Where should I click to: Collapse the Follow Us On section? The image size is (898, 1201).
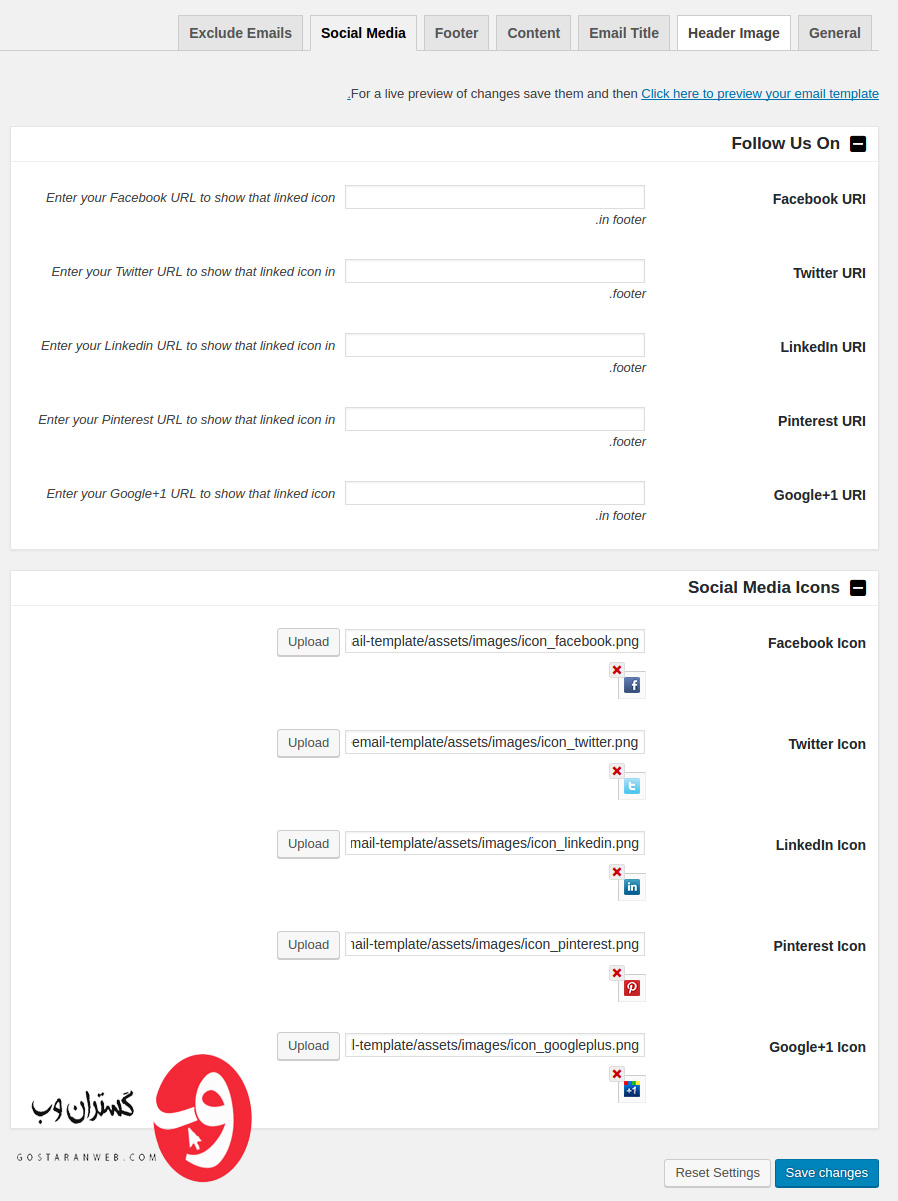[x=858, y=144]
